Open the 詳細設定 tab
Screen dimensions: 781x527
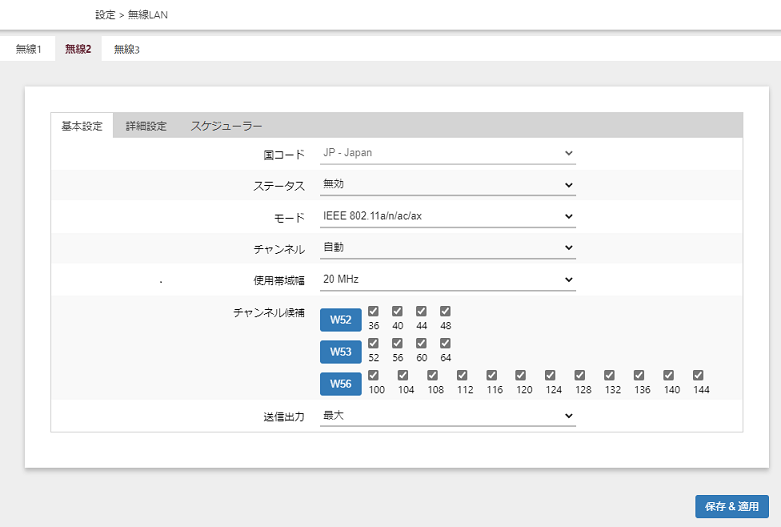point(146,126)
